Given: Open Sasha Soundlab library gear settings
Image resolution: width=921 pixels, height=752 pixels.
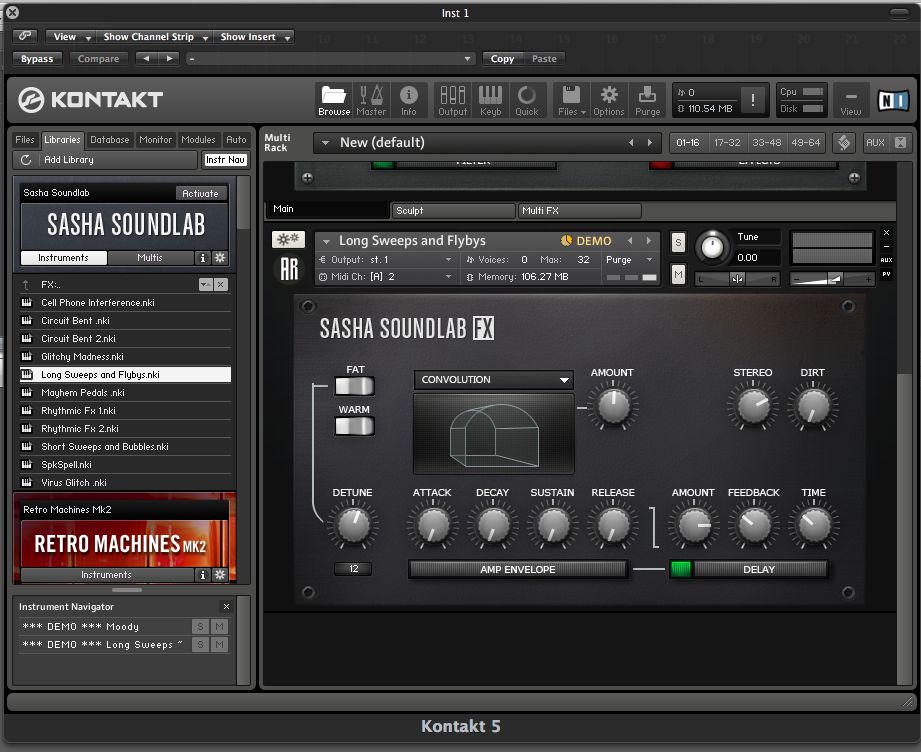Looking at the screenshot, I should 220,258.
